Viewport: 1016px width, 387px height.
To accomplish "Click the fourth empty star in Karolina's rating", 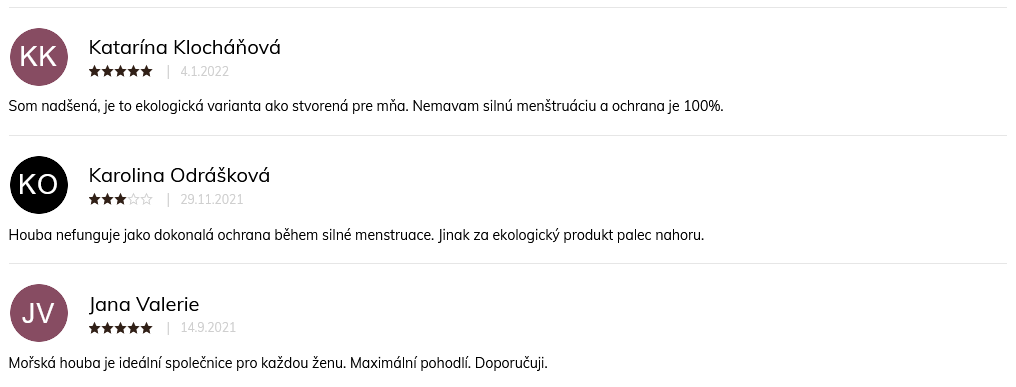I will click(133, 200).
